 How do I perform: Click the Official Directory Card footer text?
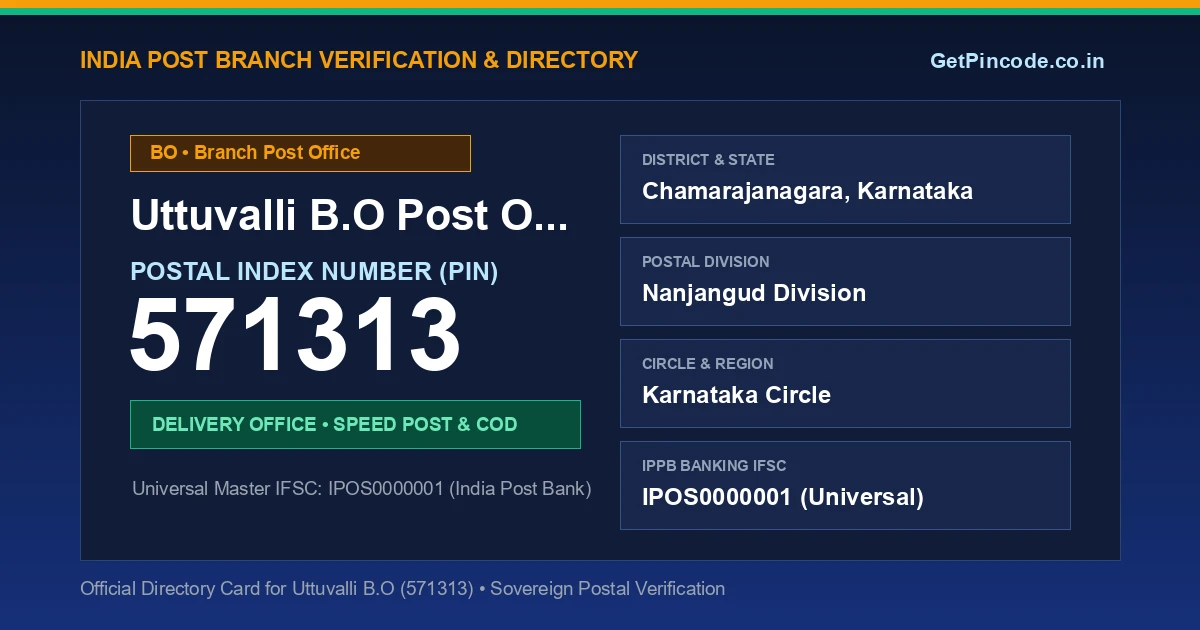pos(402,589)
